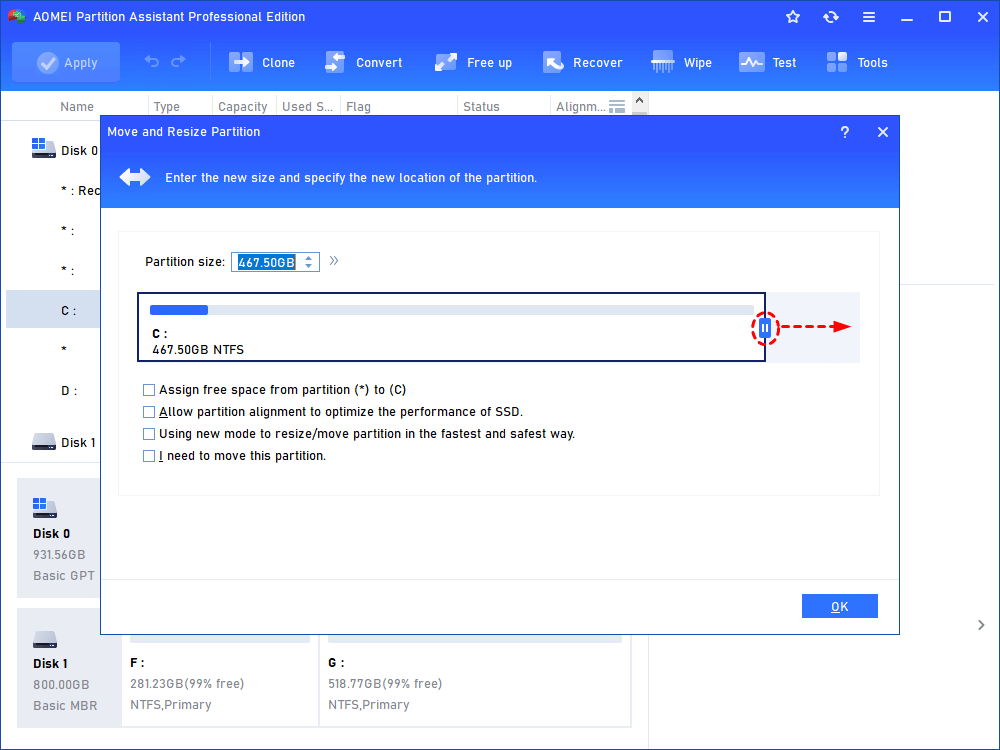
Task: Check Assign free space from partition (*) to (C)
Action: coord(149,390)
